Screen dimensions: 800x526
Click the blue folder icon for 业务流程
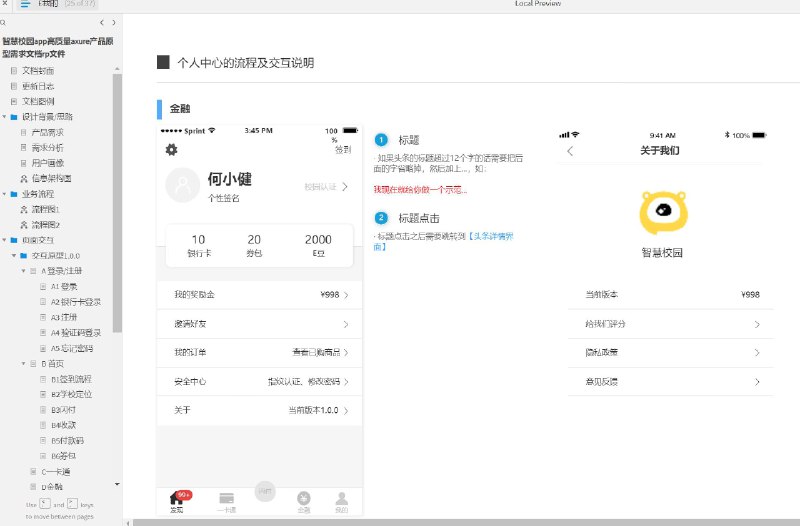(14, 194)
